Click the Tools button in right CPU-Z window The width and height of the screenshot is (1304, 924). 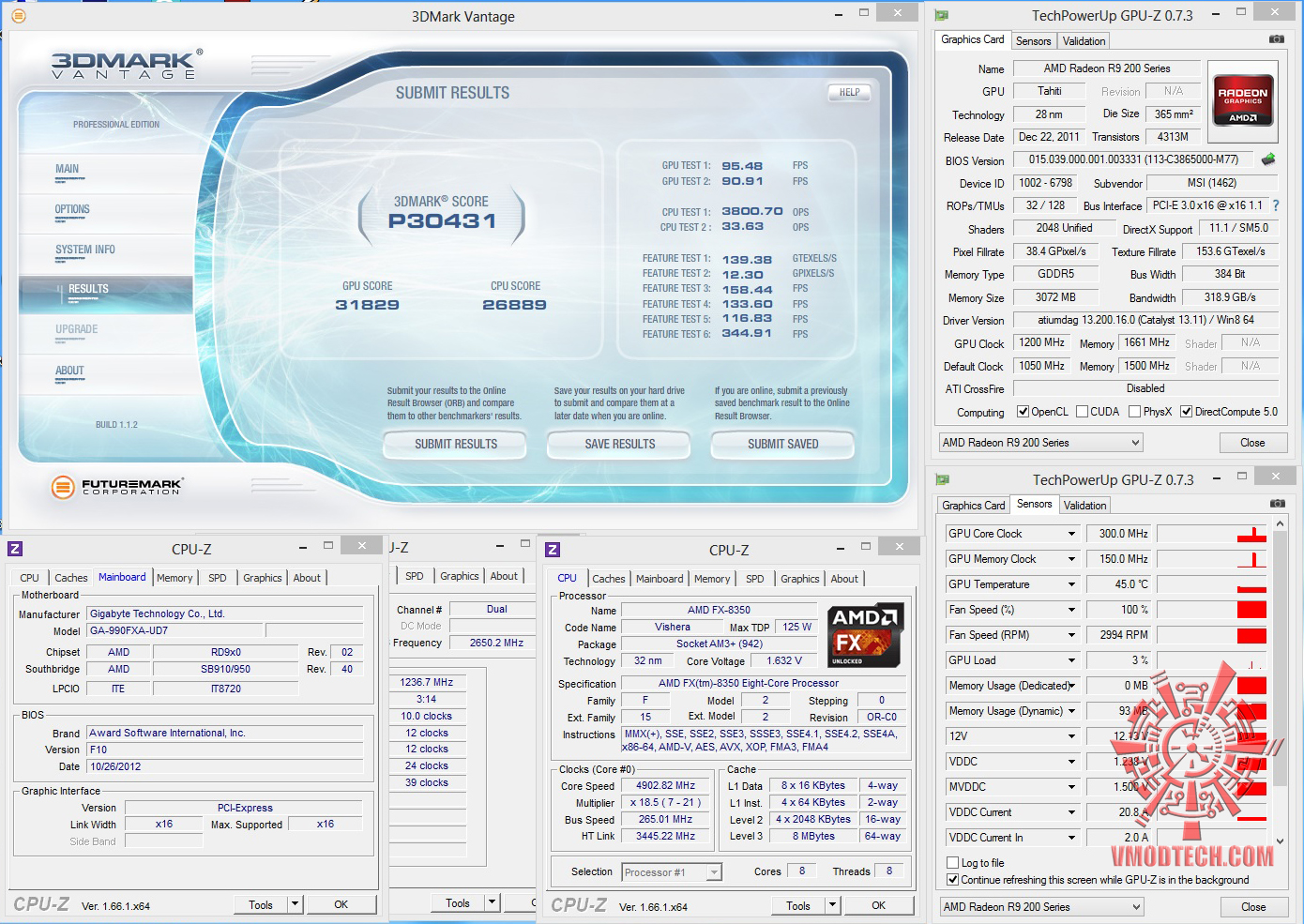click(x=797, y=905)
